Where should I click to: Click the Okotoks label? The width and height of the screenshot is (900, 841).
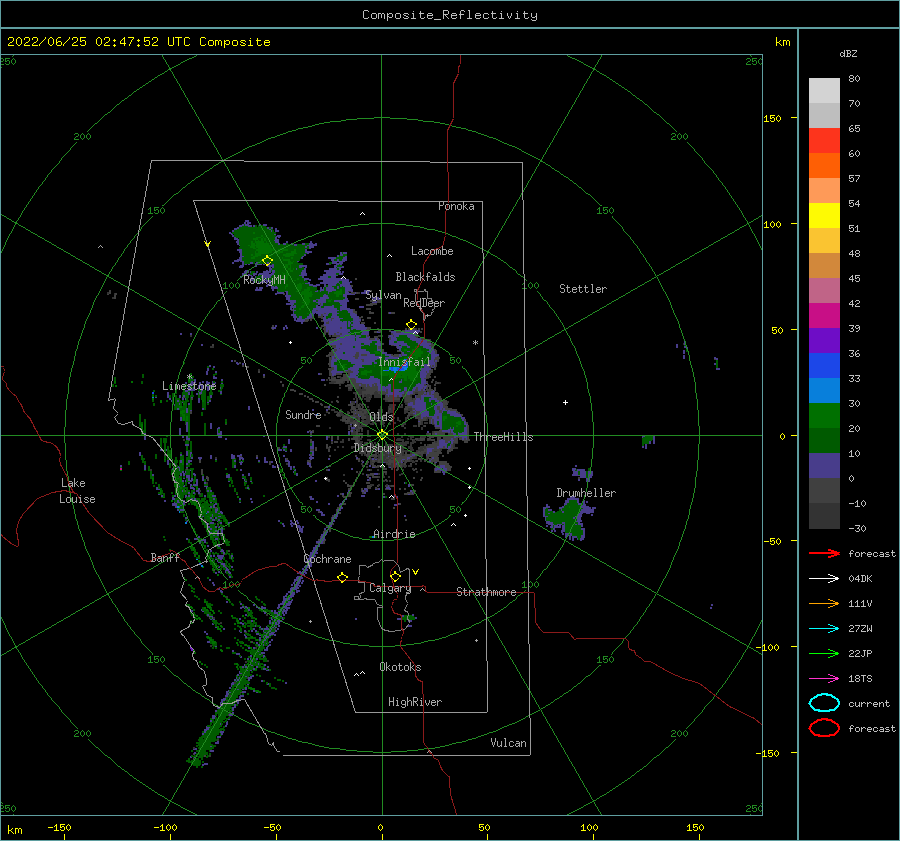pos(400,668)
